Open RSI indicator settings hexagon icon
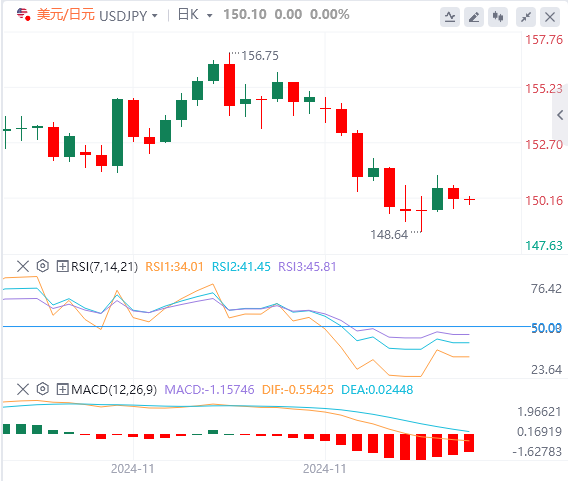The height and width of the screenshot is (481, 568). tap(43, 266)
